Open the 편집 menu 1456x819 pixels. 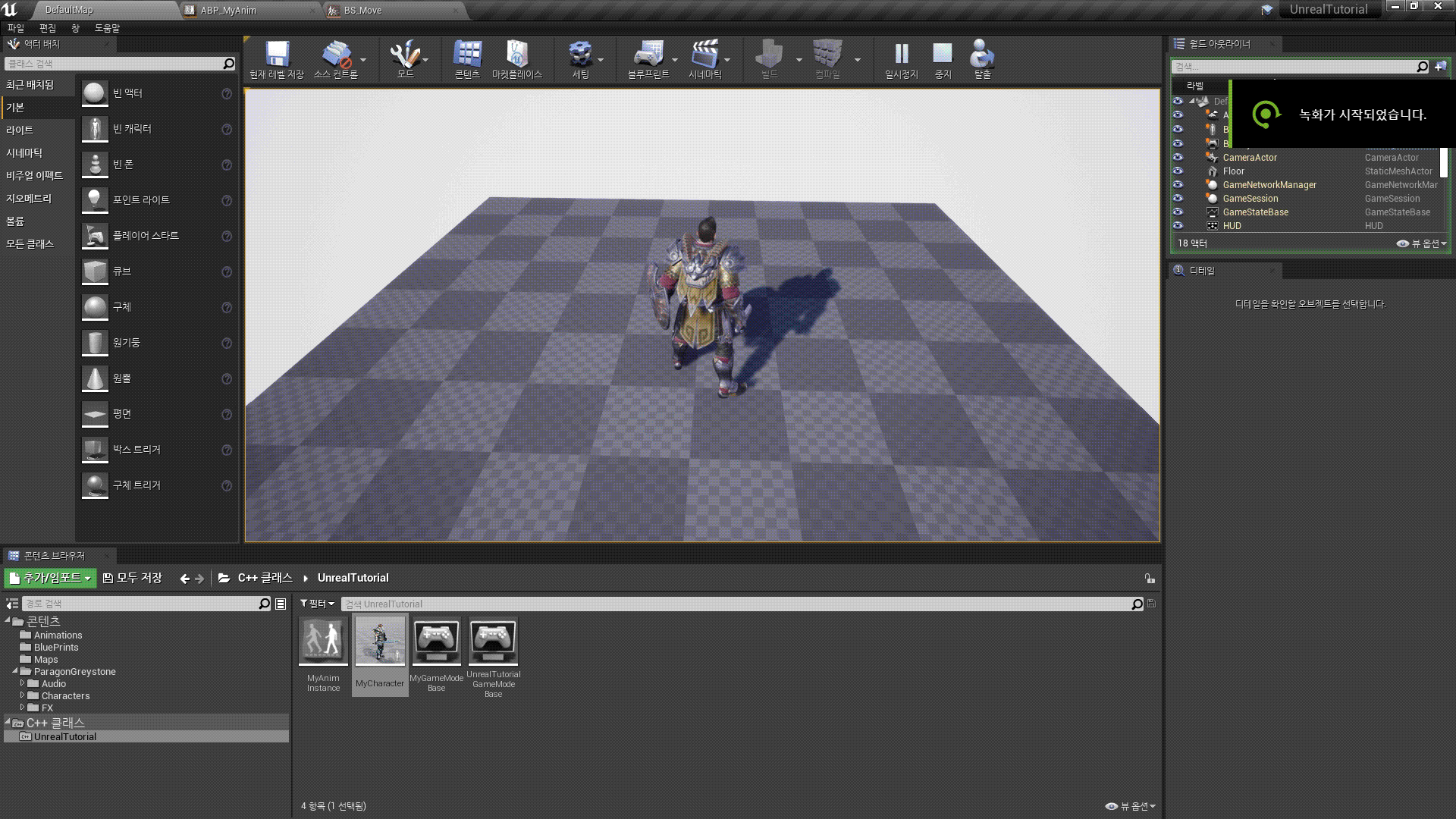tap(48, 28)
